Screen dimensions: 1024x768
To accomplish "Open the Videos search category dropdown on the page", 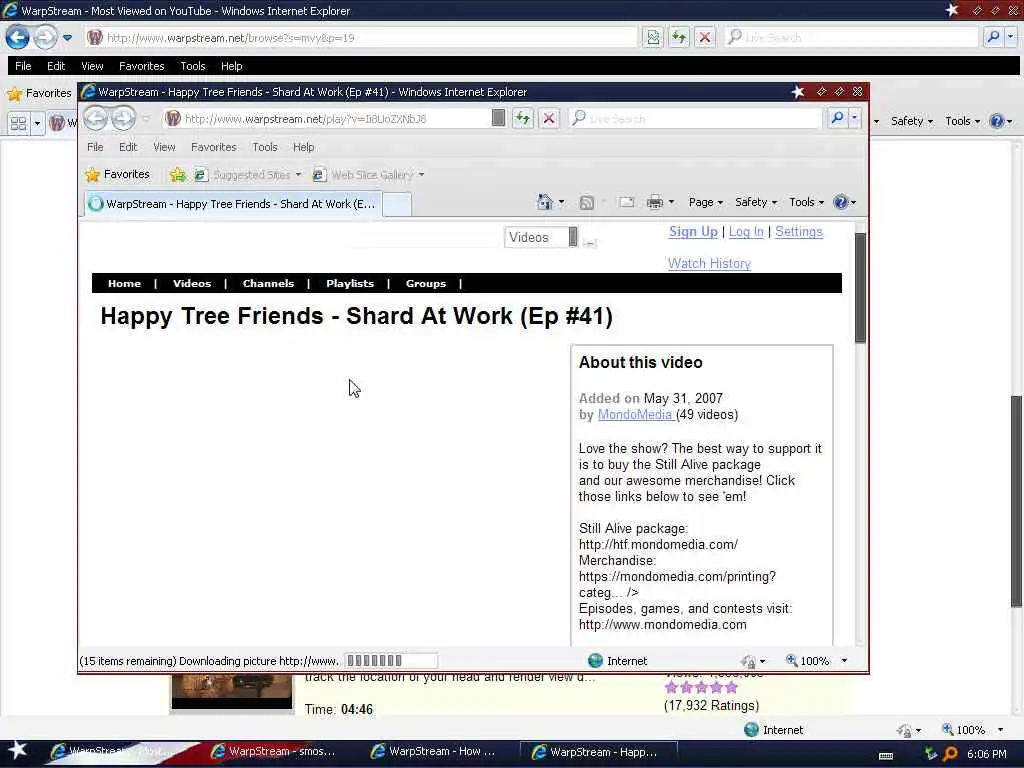I will [x=541, y=237].
